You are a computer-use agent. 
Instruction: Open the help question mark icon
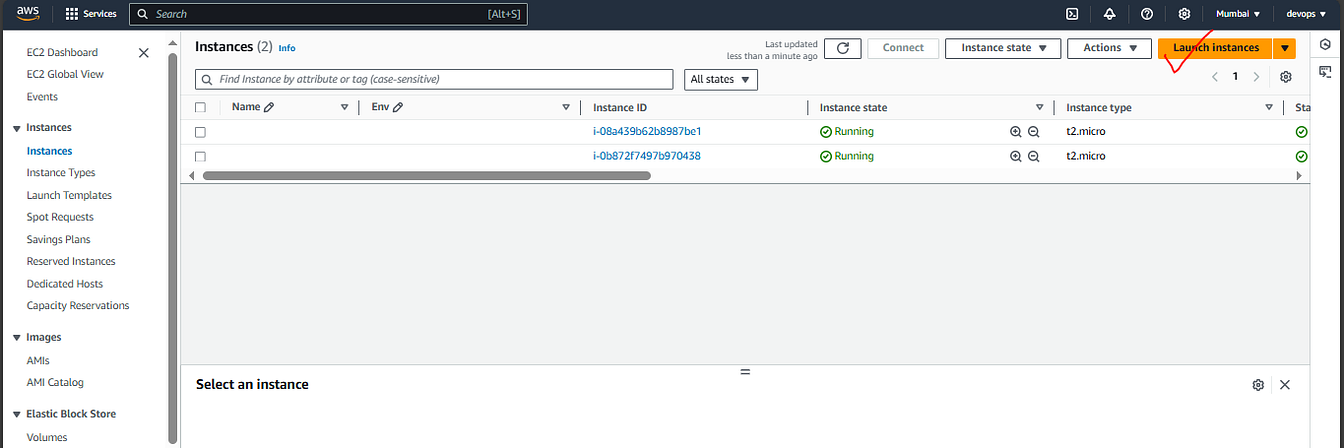[x=1147, y=14]
